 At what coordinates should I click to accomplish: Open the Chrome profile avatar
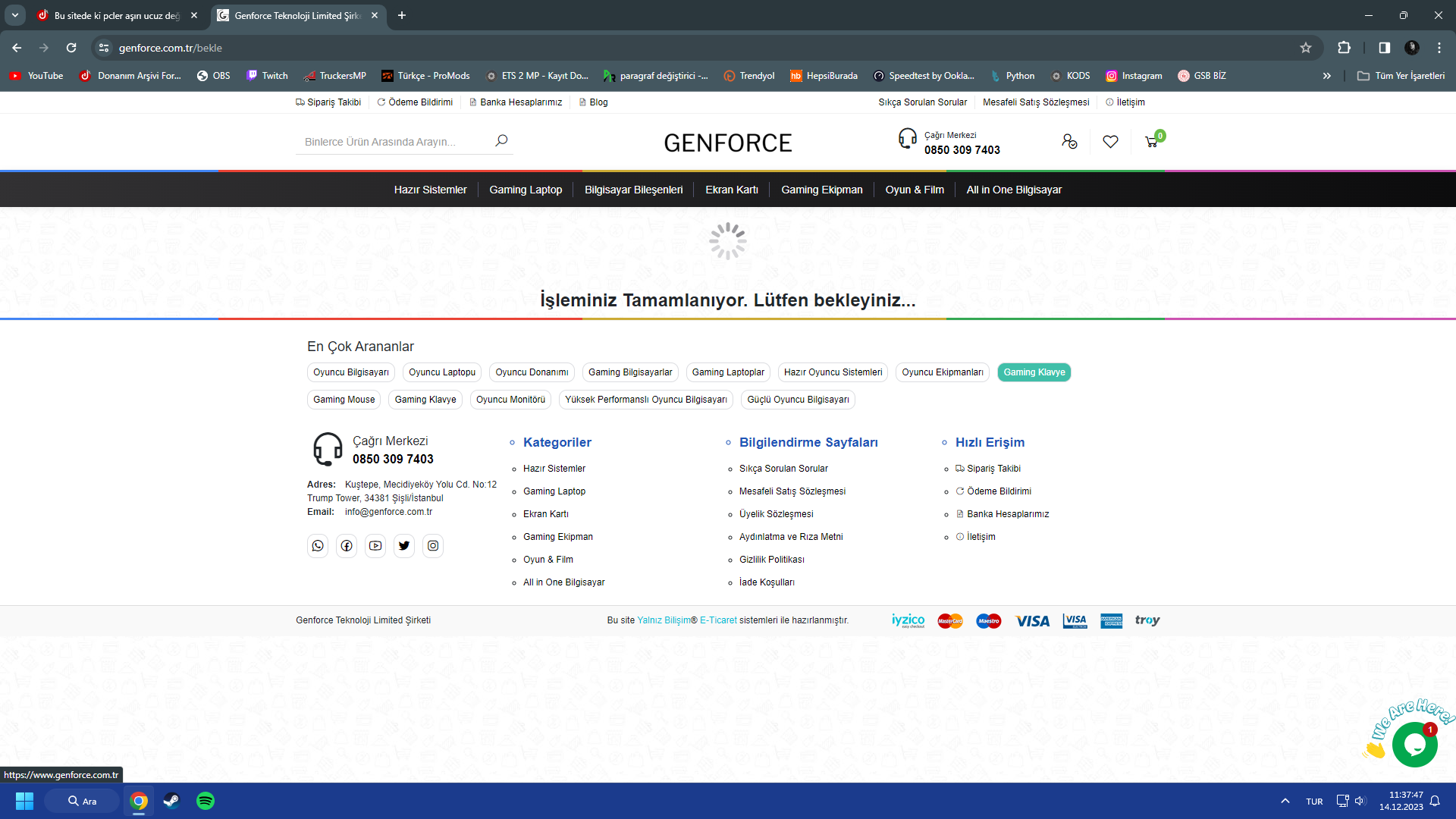point(1411,48)
